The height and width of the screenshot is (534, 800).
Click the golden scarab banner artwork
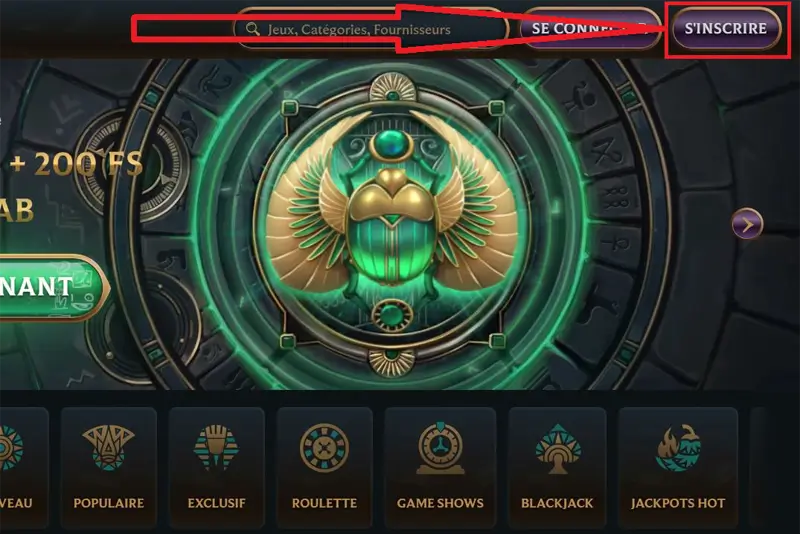[392, 224]
